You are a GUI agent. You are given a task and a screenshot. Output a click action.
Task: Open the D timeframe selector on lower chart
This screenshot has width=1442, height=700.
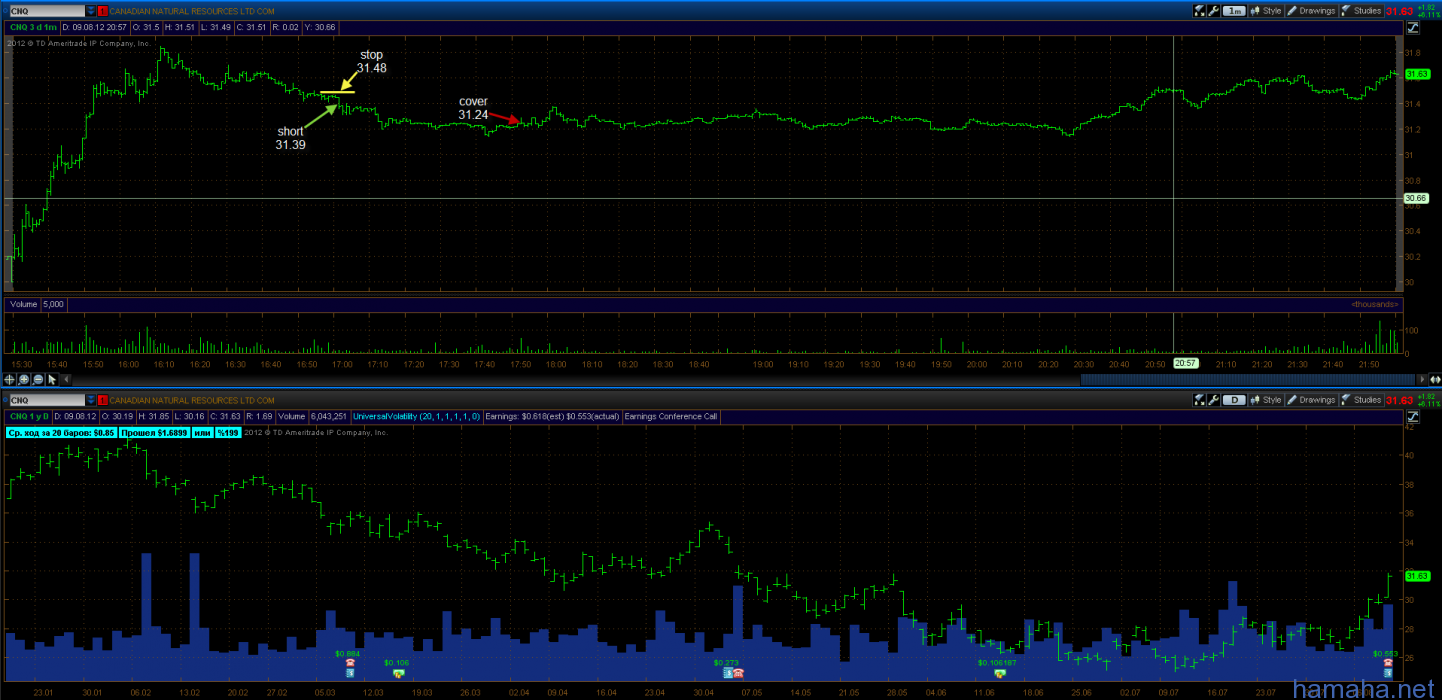[1234, 400]
